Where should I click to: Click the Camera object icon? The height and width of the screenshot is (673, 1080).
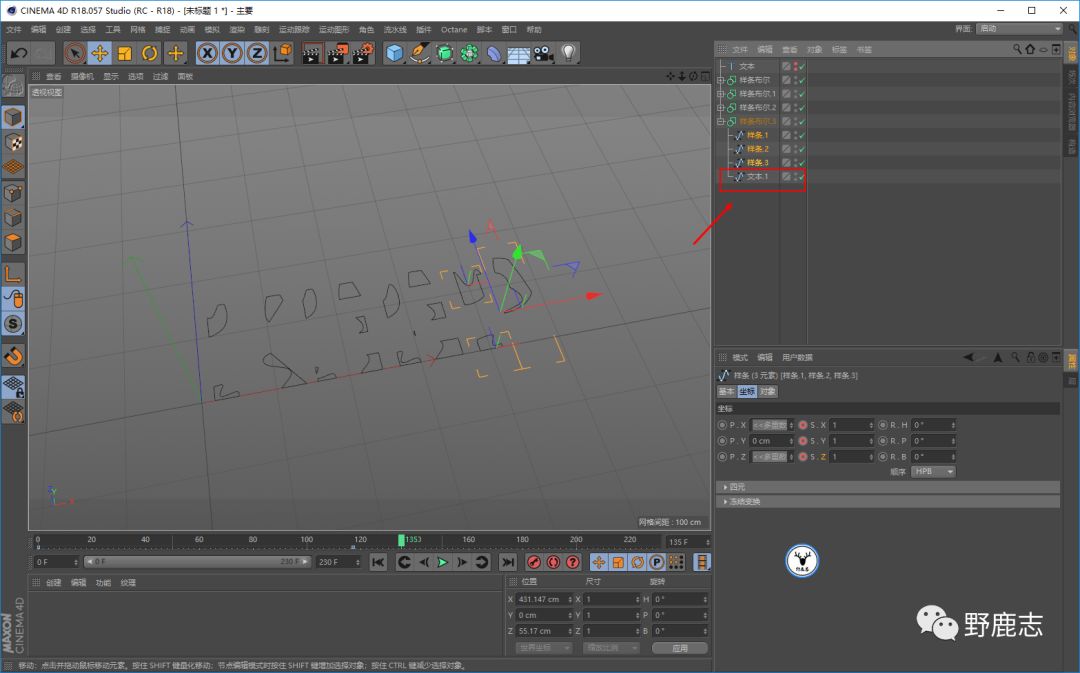(x=544, y=53)
